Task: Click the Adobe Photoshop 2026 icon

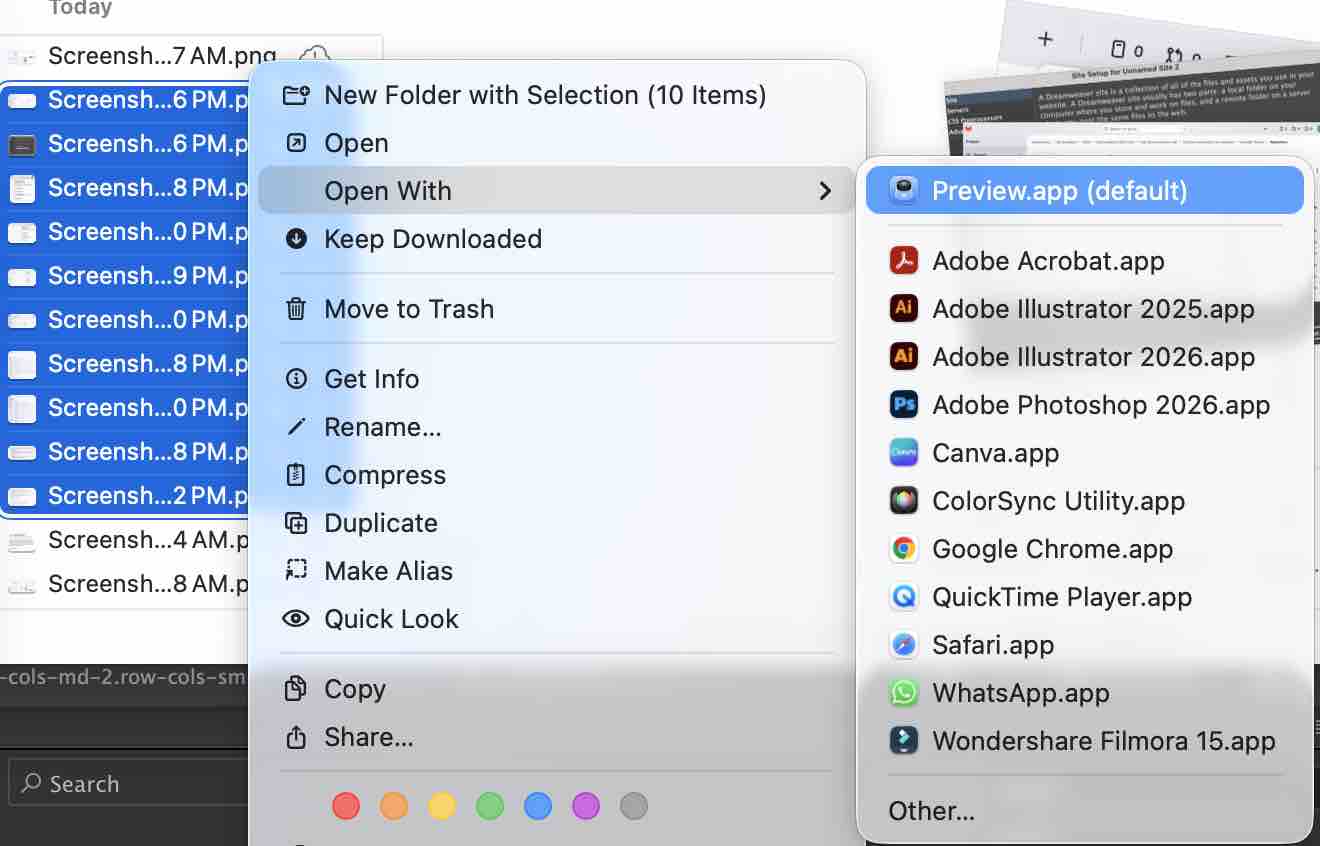Action: click(x=904, y=405)
